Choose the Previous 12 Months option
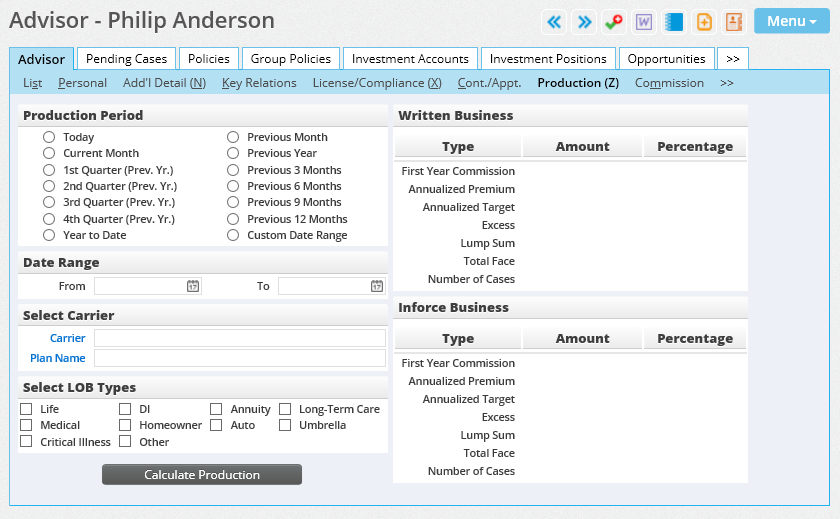 (x=233, y=219)
